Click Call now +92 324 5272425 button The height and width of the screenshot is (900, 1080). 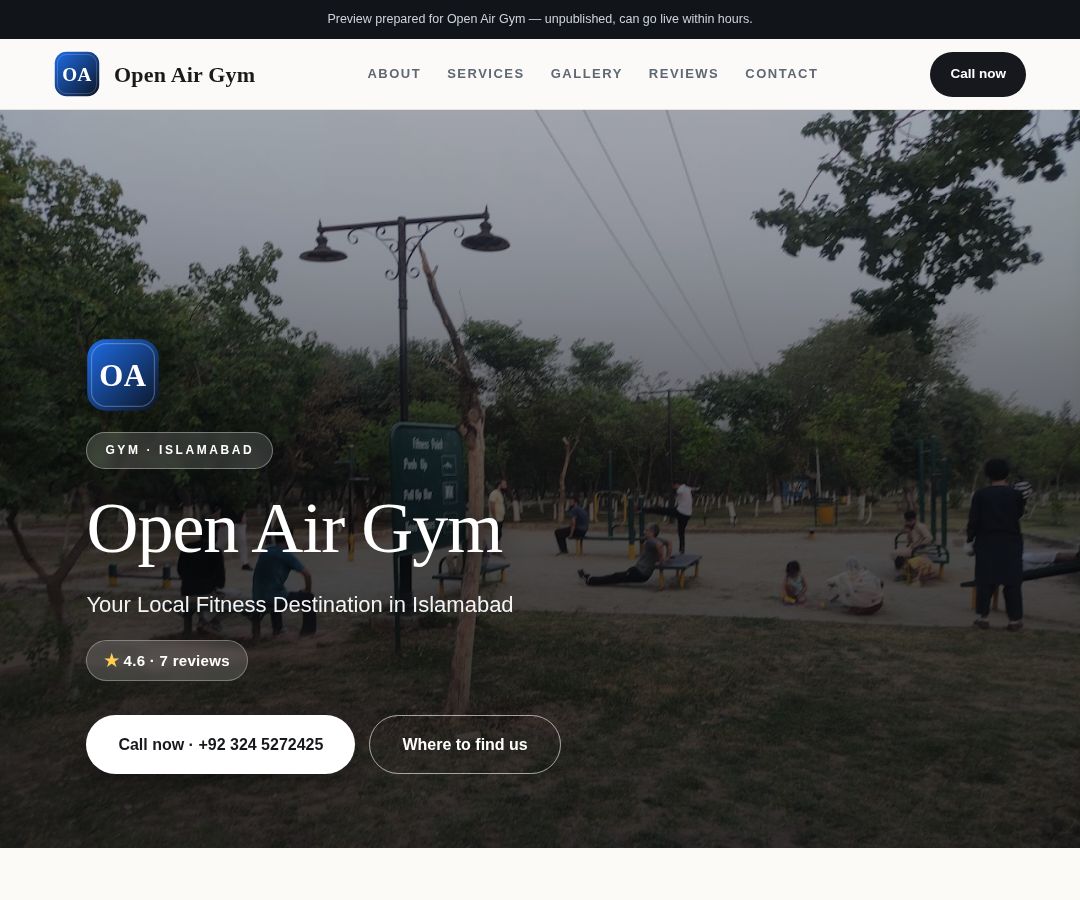[220, 744]
